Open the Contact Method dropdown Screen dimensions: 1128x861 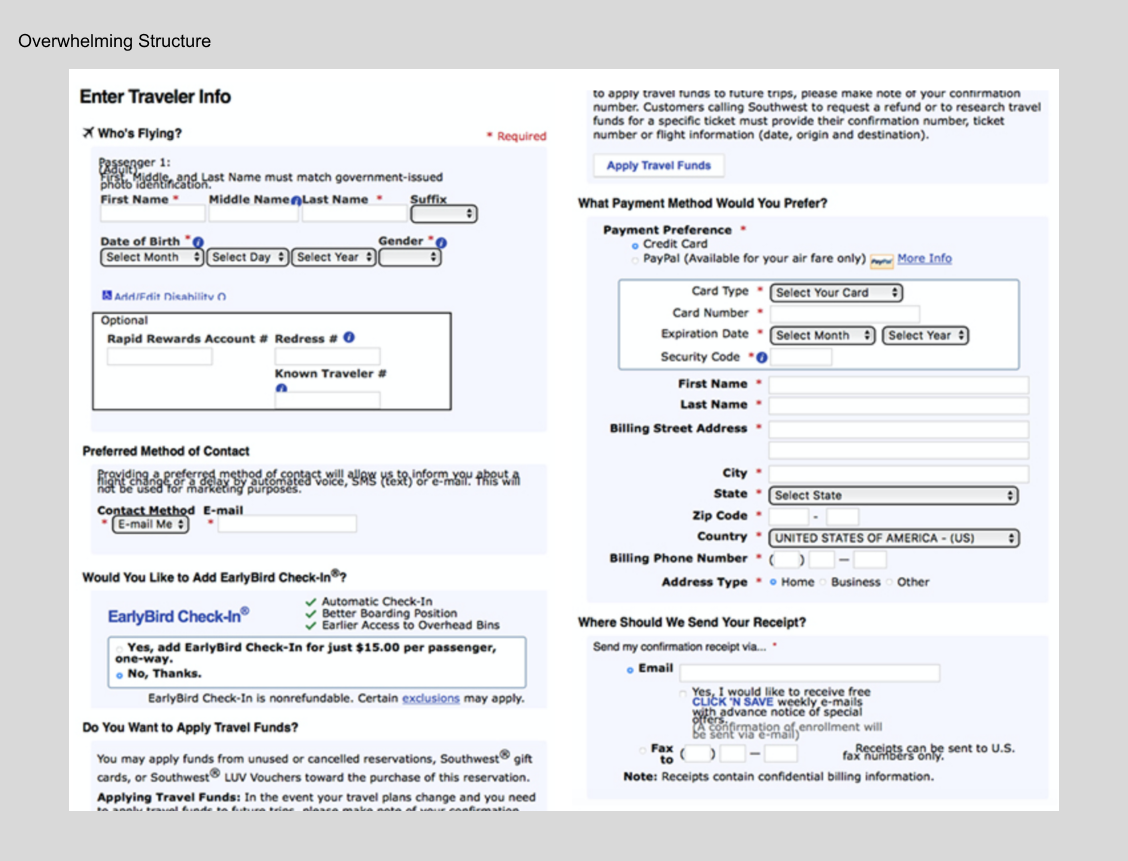[150, 524]
